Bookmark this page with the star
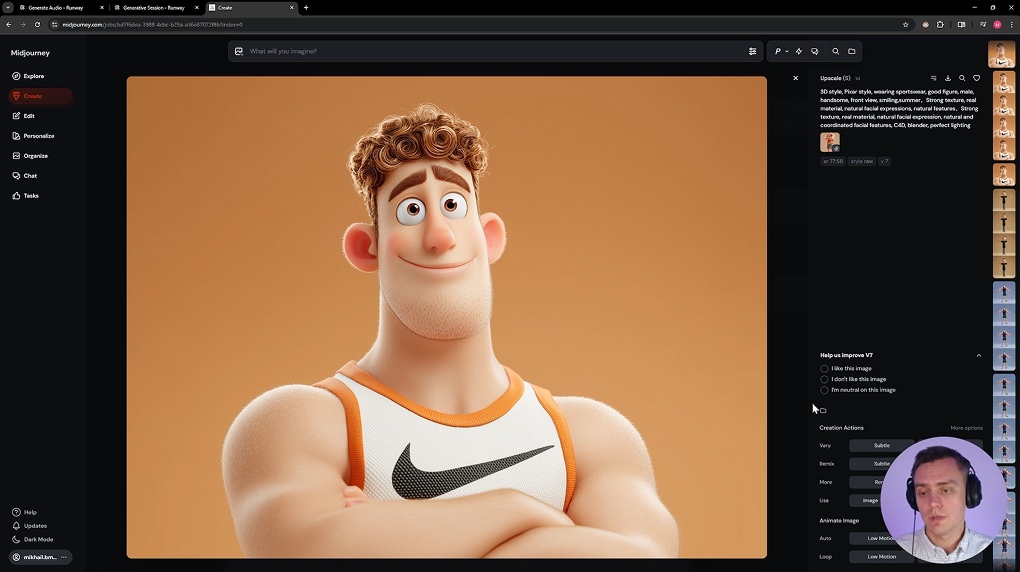1020x572 pixels. [906, 25]
